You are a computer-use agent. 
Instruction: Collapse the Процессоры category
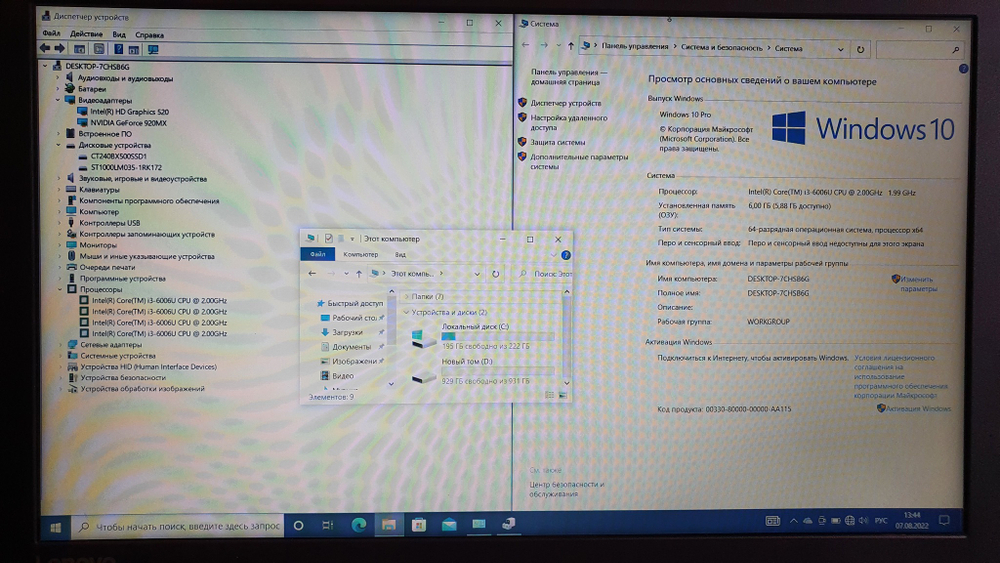point(59,289)
